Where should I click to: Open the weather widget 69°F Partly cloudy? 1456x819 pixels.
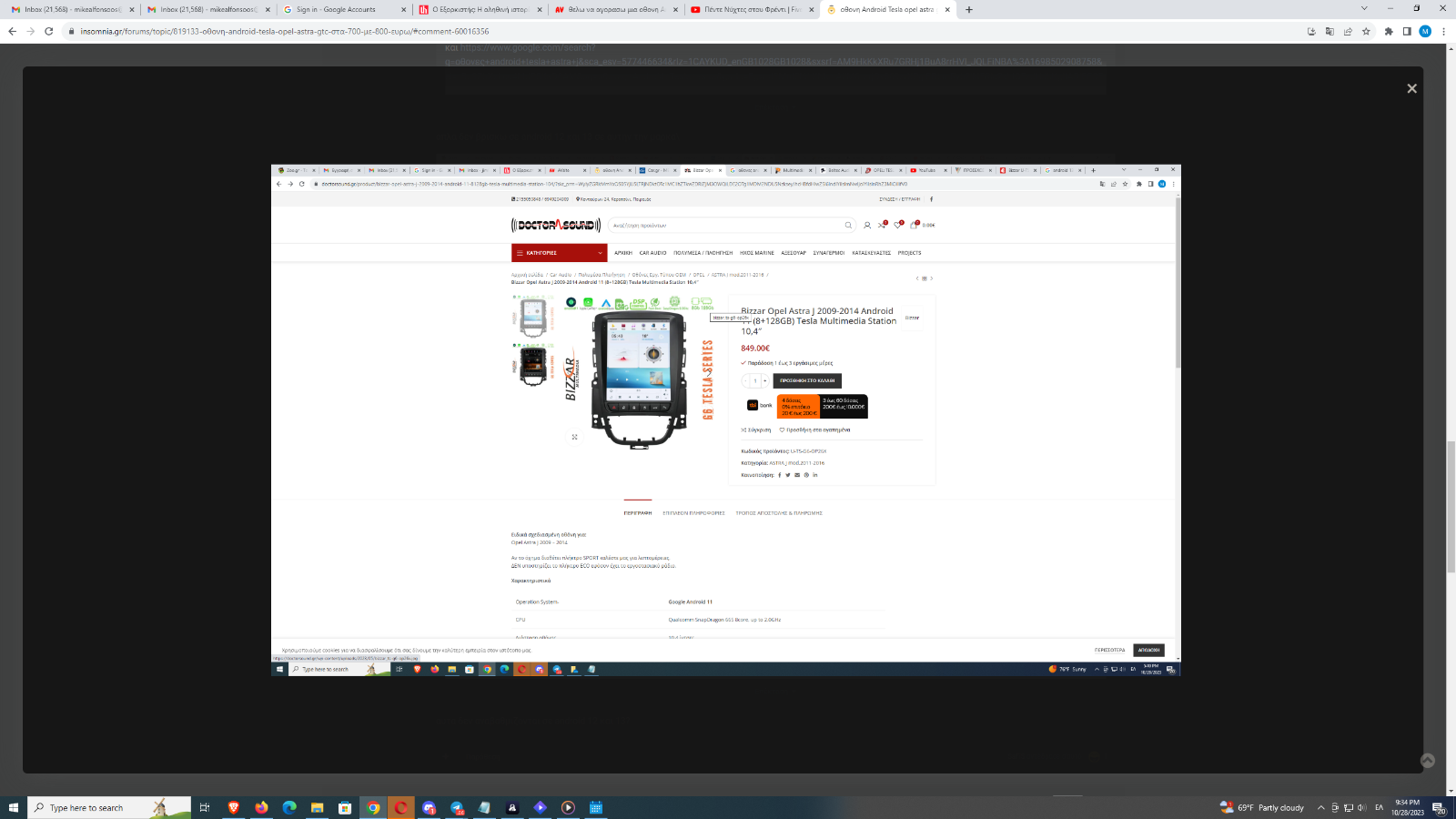coord(1262,807)
